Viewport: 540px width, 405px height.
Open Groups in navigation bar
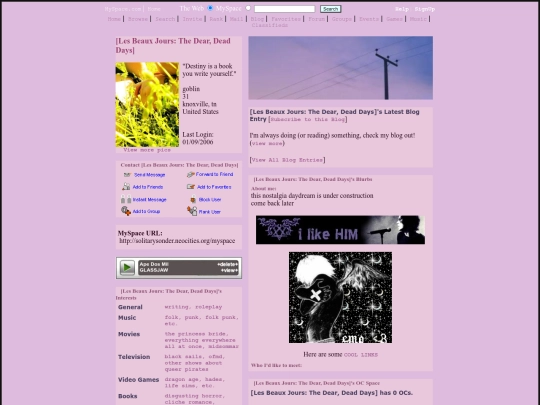click(342, 19)
